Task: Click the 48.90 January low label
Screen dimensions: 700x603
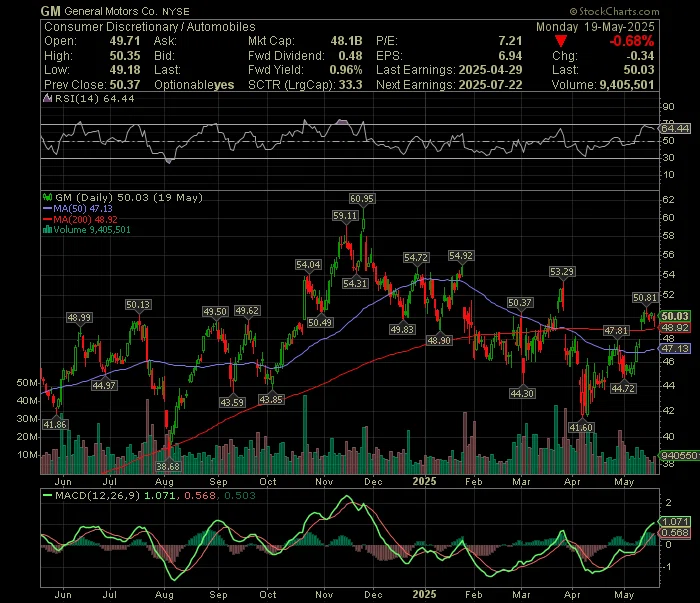Action: click(x=439, y=340)
